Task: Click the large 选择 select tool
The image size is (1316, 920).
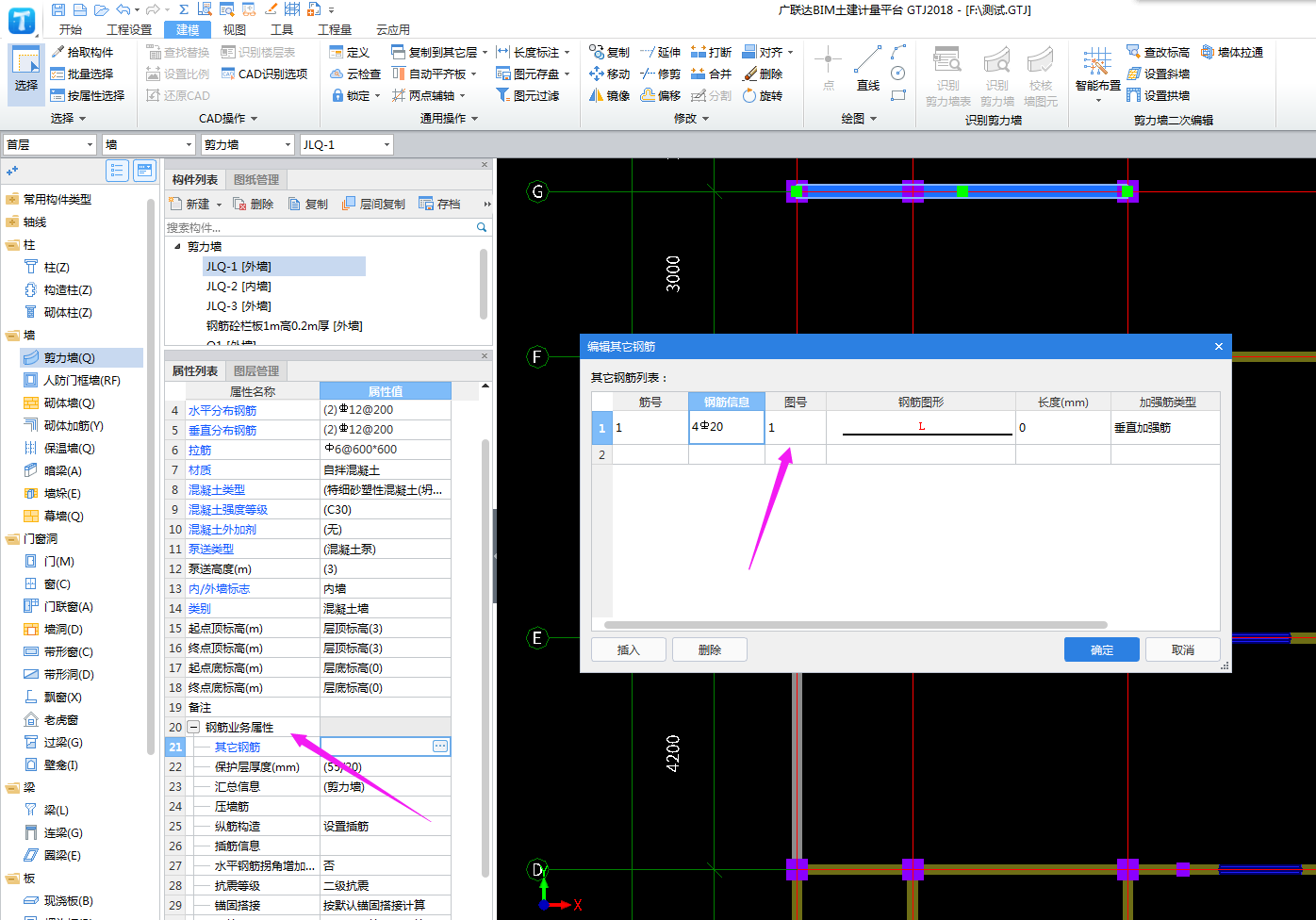Action: (26, 74)
